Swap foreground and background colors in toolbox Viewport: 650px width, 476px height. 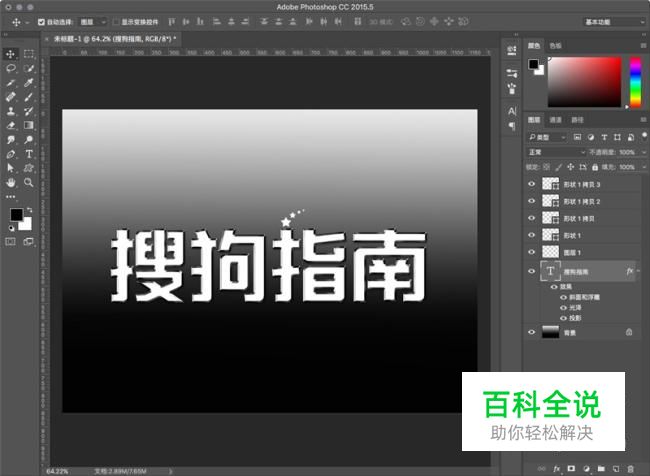(x=29, y=210)
